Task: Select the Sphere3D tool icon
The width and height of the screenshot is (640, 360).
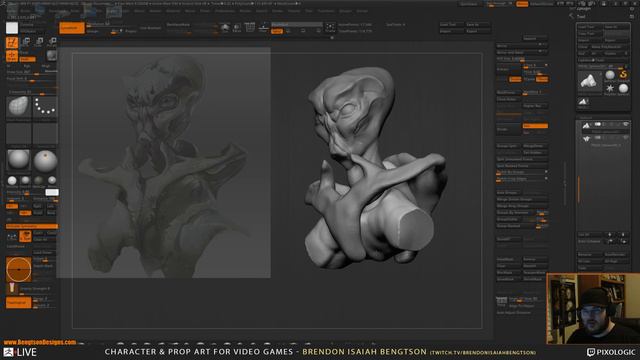Action: [623, 88]
